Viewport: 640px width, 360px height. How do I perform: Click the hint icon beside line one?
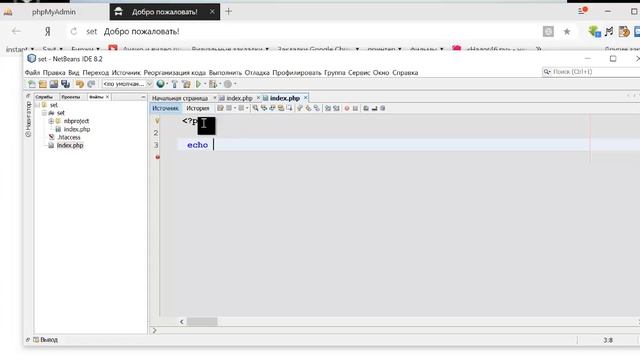click(x=157, y=121)
